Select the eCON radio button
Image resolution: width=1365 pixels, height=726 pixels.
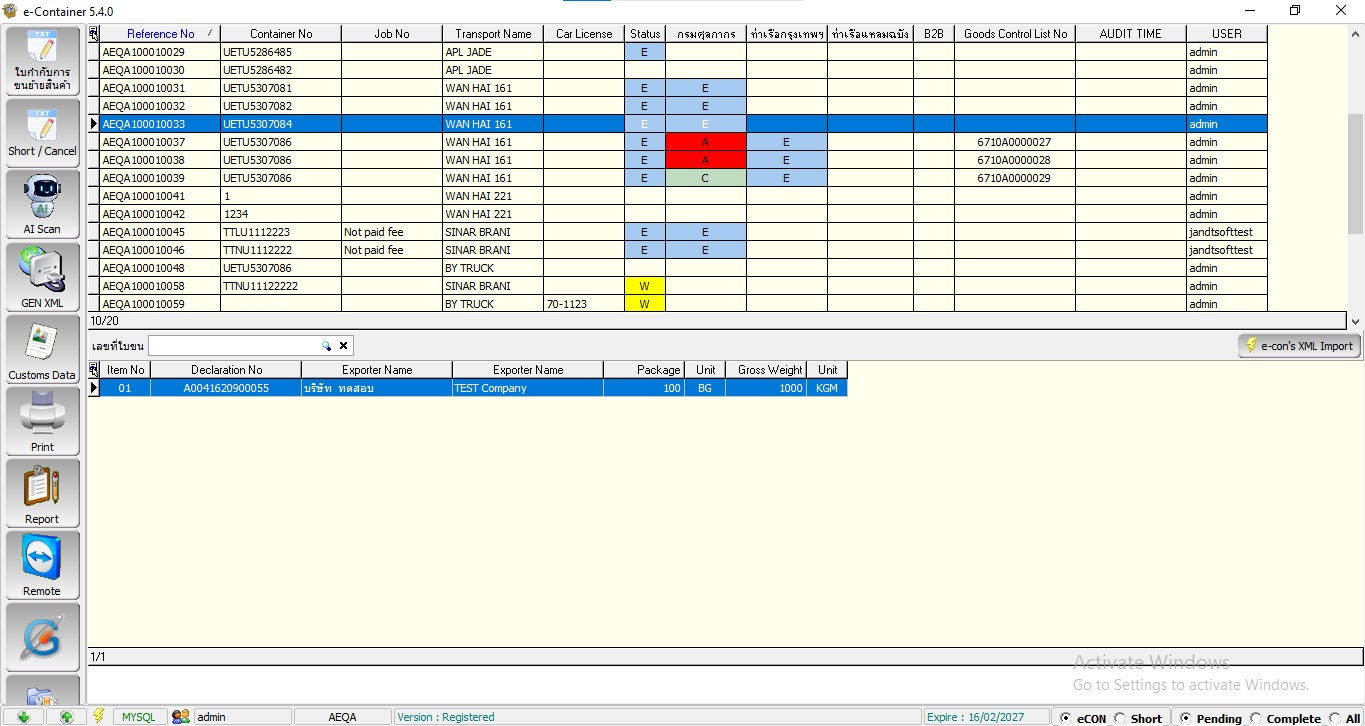(1066, 718)
